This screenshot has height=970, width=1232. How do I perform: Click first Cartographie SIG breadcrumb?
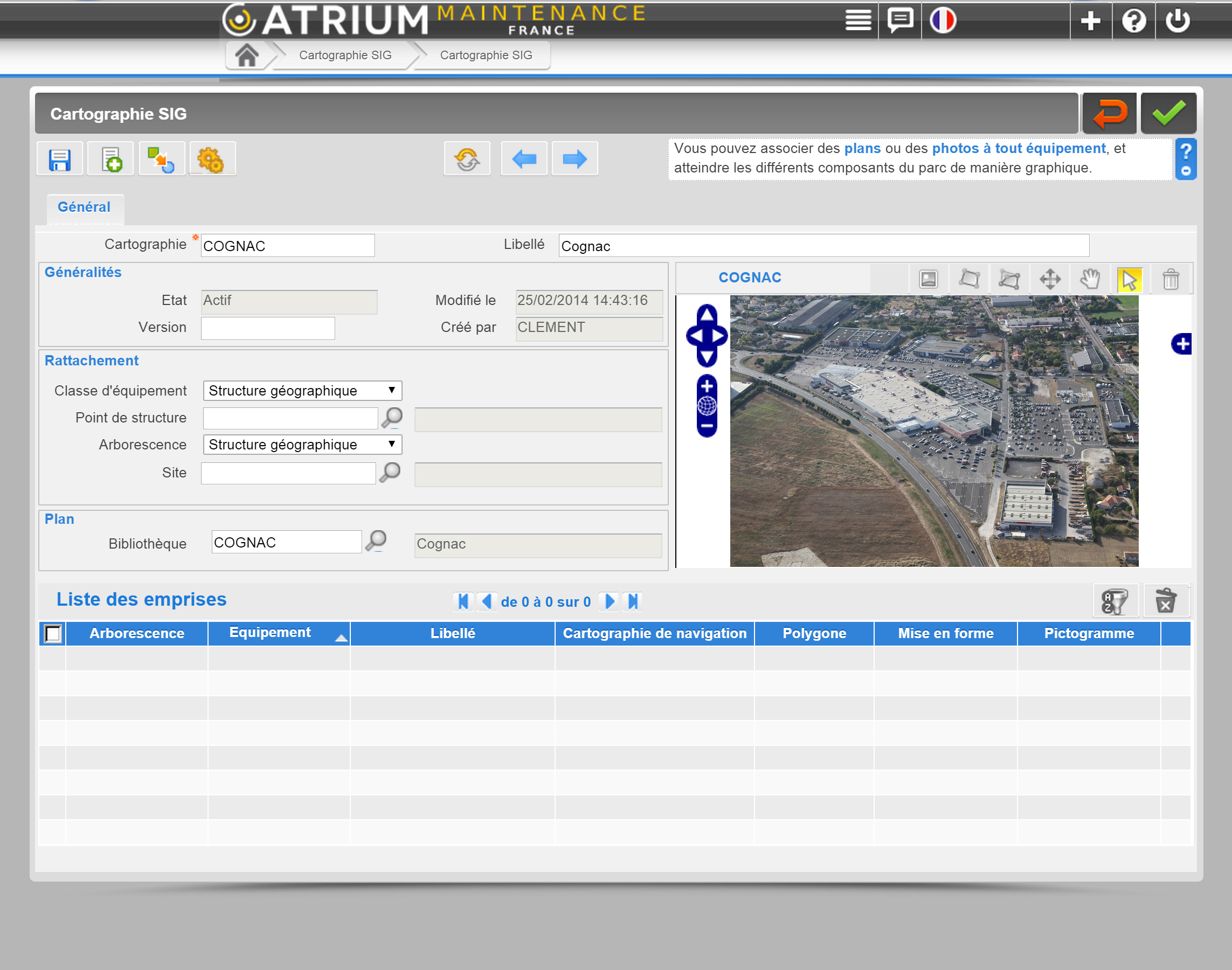click(345, 55)
